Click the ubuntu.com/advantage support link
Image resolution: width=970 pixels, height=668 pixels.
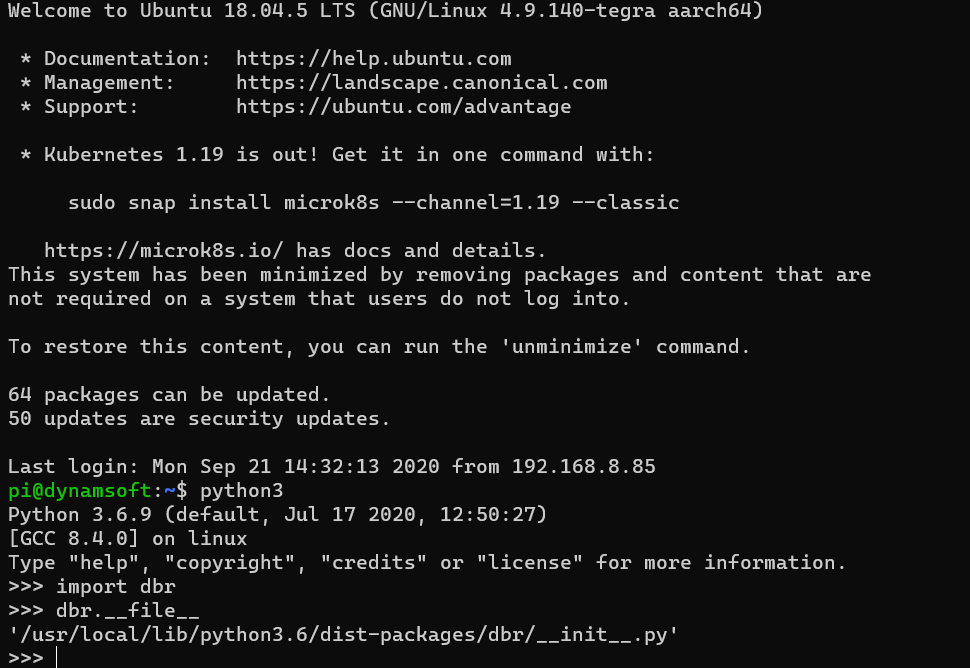tap(403, 107)
